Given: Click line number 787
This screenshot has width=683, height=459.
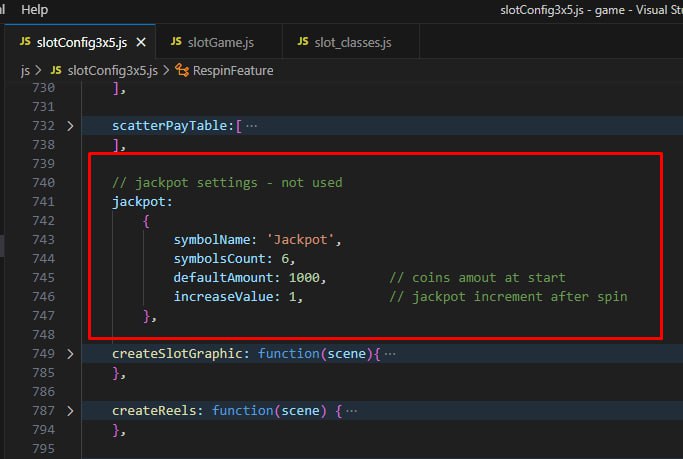Looking at the screenshot, I should [x=44, y=411].
